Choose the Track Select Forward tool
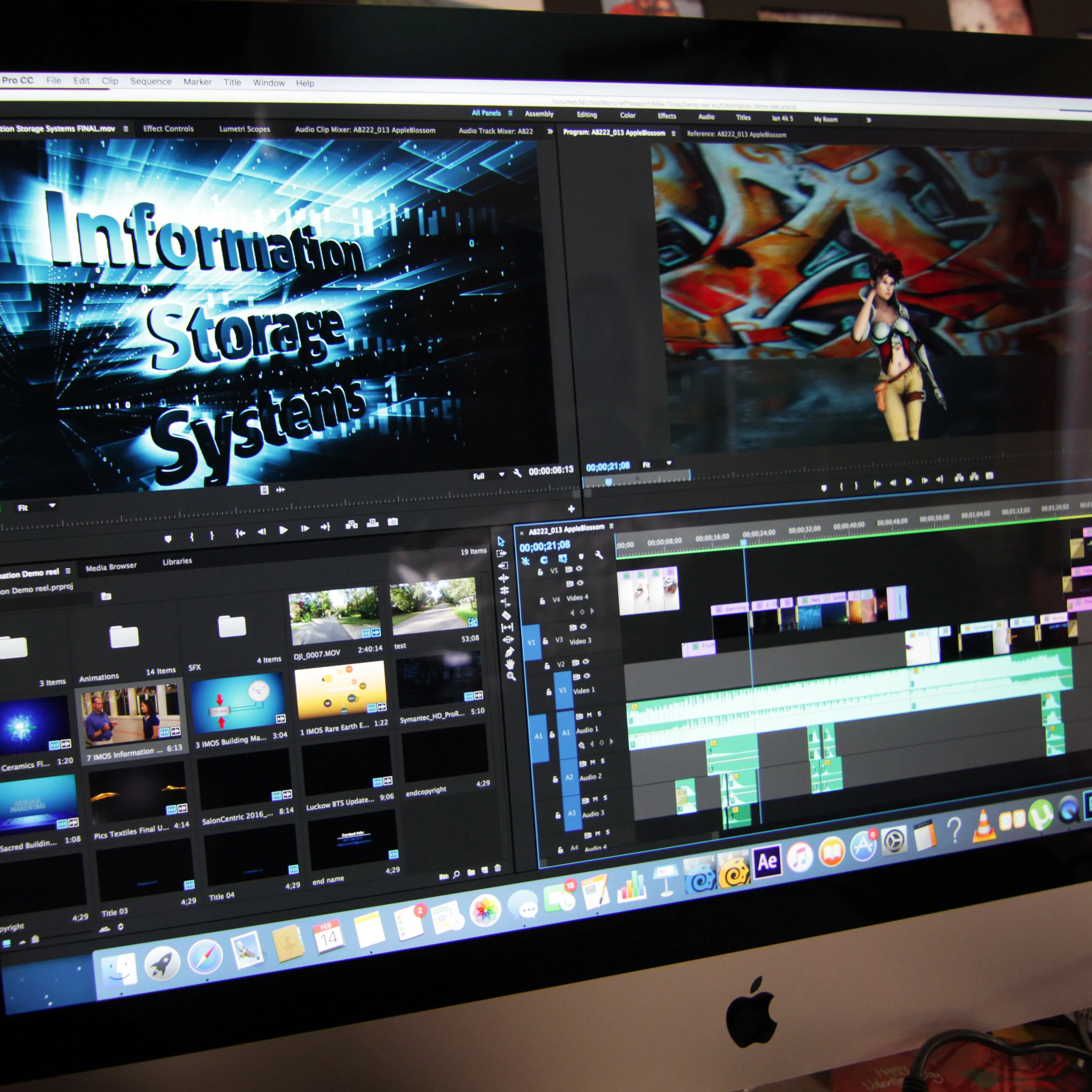The width and height of the screenshot is (1092, 1092). 502,553
